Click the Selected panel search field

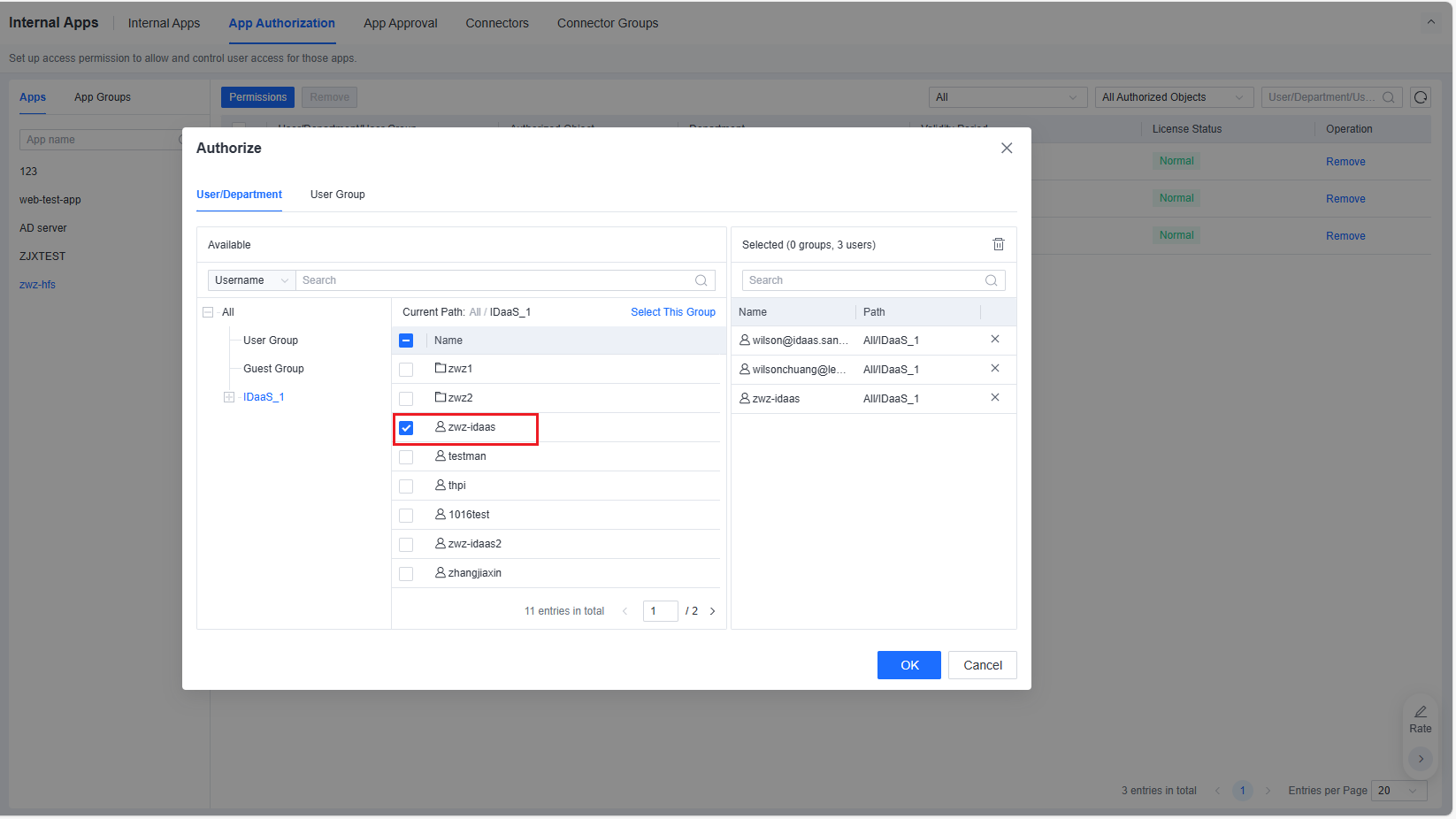874,280
